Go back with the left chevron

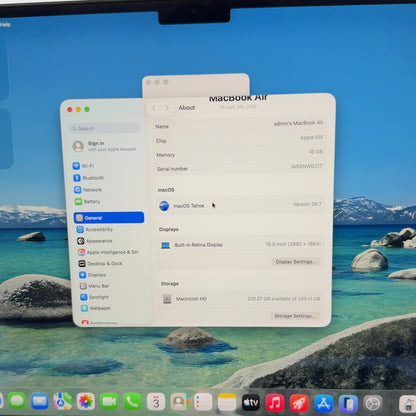pos(154,108)
